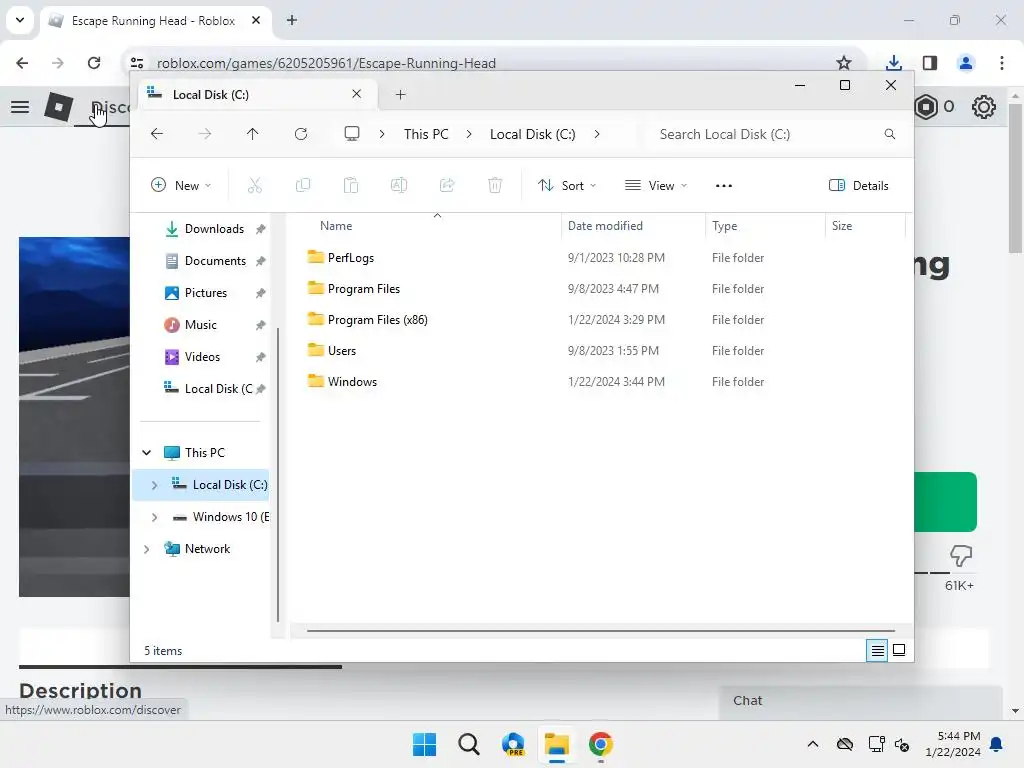Screen dimensions: 1024x768
Task: Open the Roblox settings gear
Action: click(984, 106)
